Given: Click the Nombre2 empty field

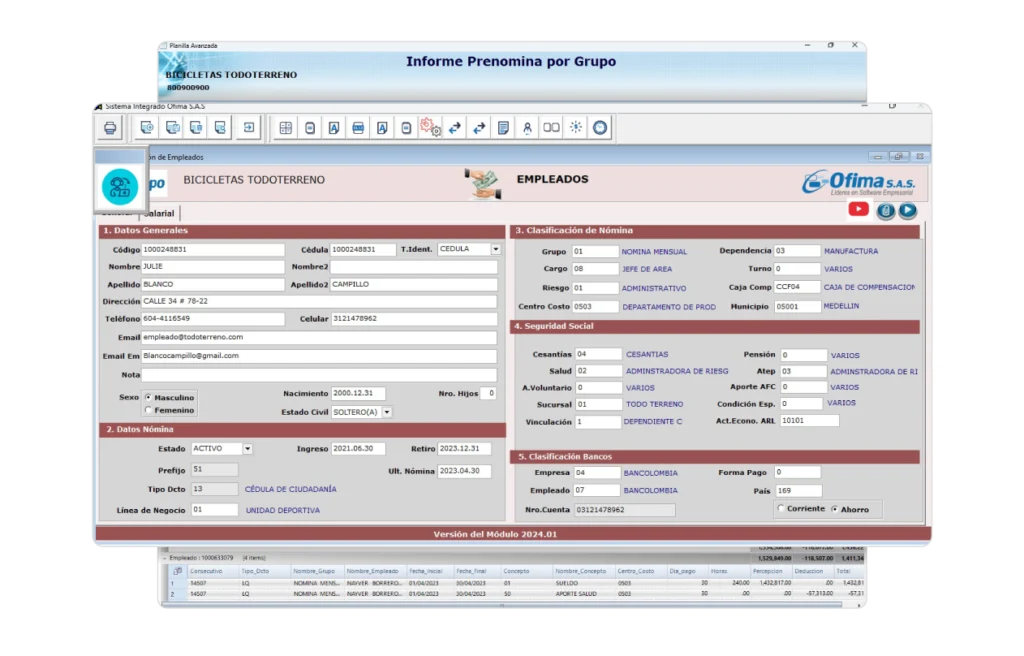Looking at the screenshot, I should click(x=414, y=267).
